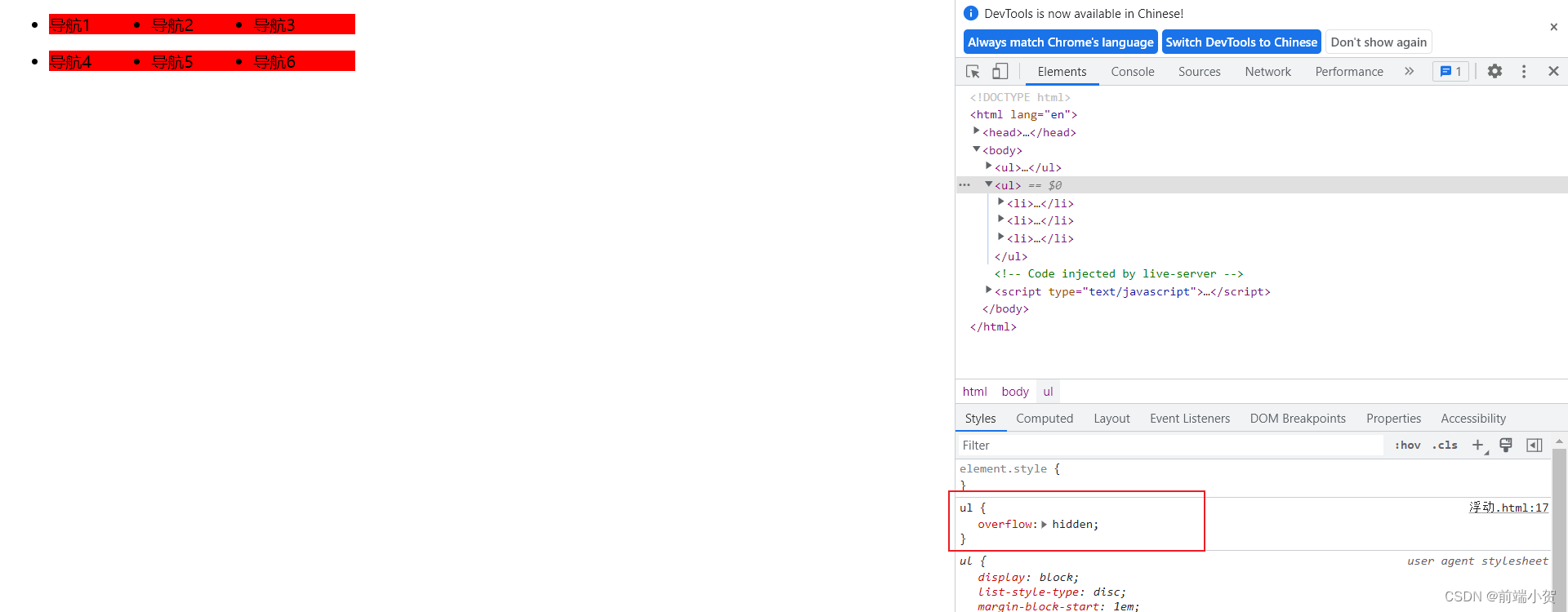Image resolution: width=1568 pixels, height=612 pixels.
Task: Switch to the Elements tab
Action: point(1062,72)
